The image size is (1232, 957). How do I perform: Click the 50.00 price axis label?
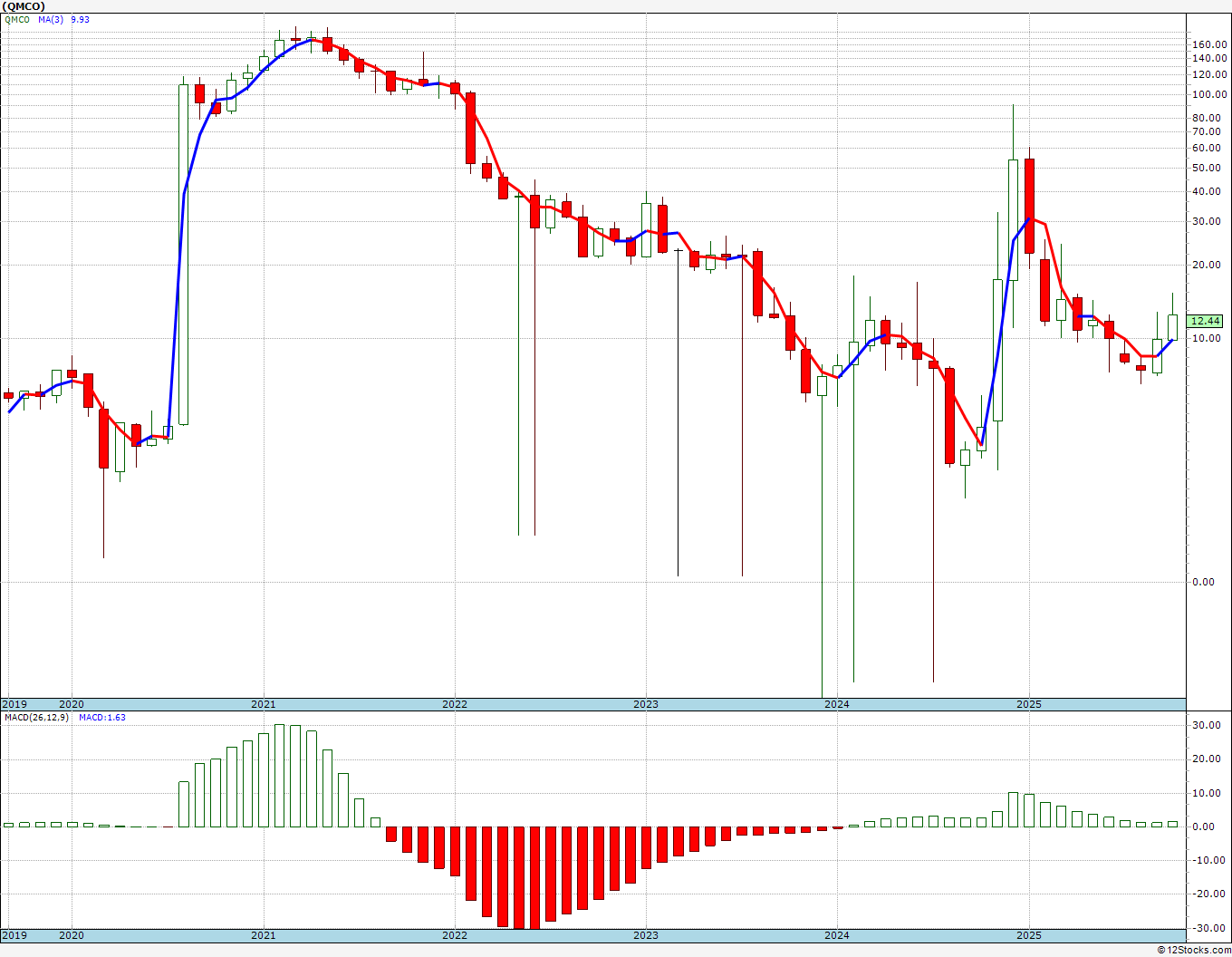point(1207,168)
